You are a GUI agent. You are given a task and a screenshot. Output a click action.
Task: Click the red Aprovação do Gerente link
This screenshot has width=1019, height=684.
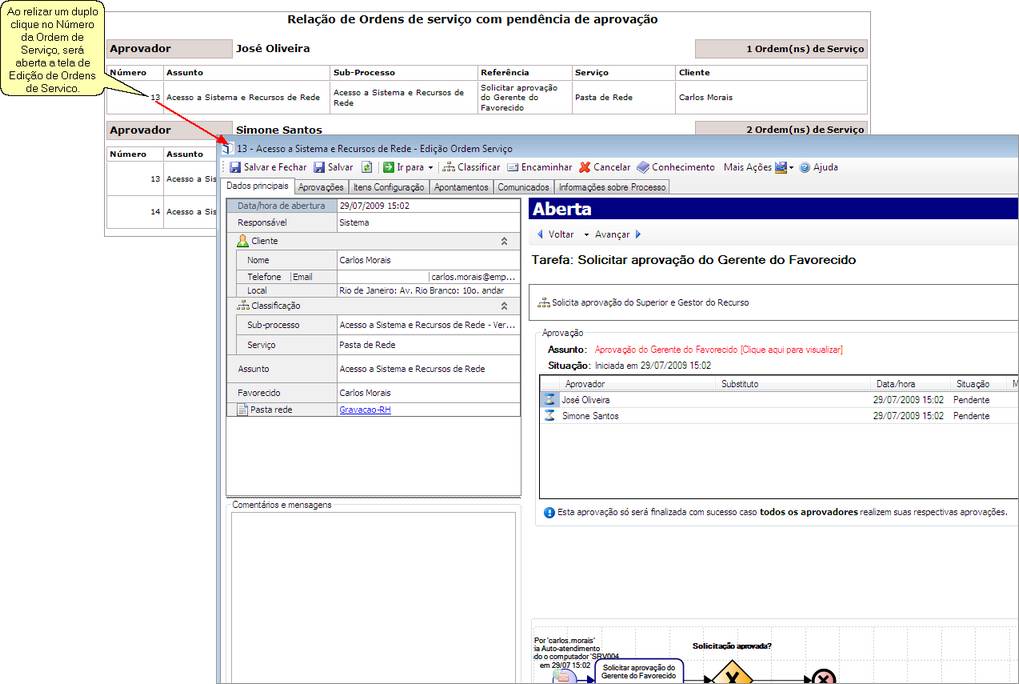pos(718,350)
